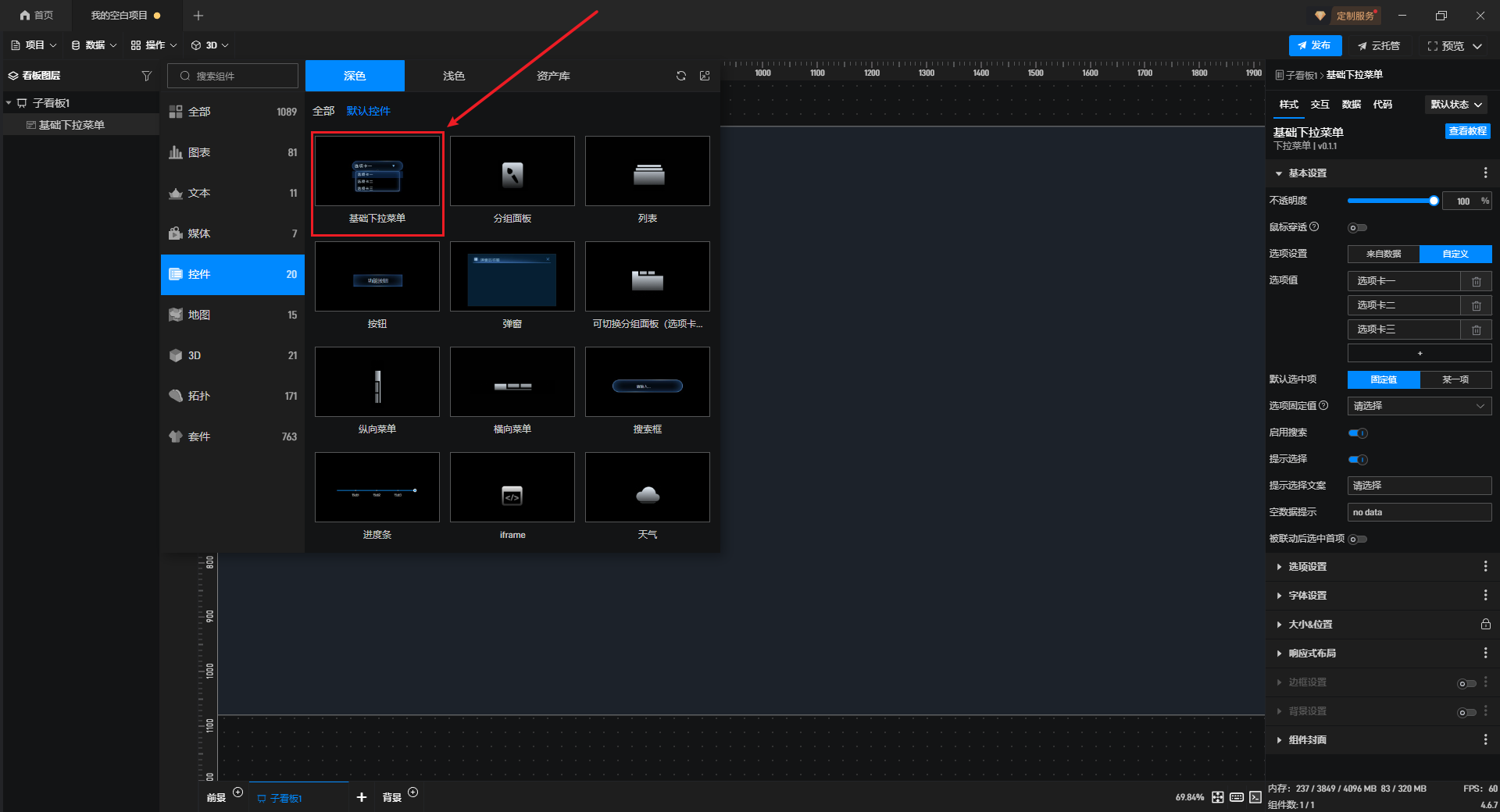Open the 交互 tab in properties panel

click(1320, 105)
